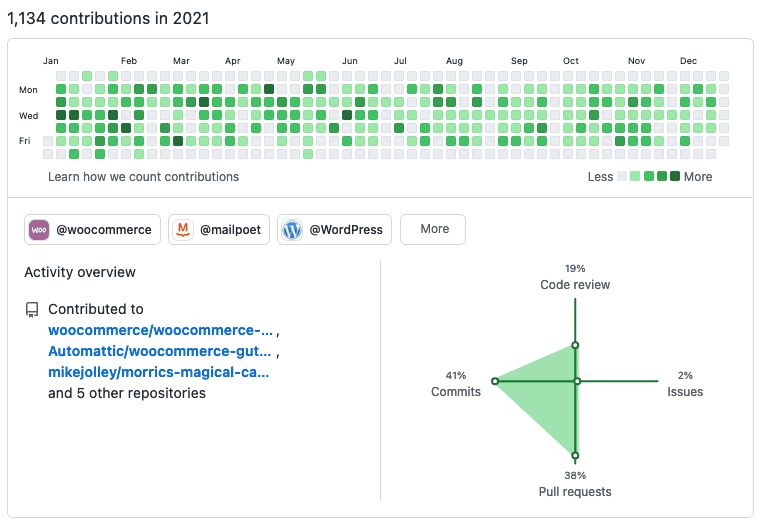This screenshot has width=761, height=524.
Task: Click the Code review chart label
Action: [575, 285]
